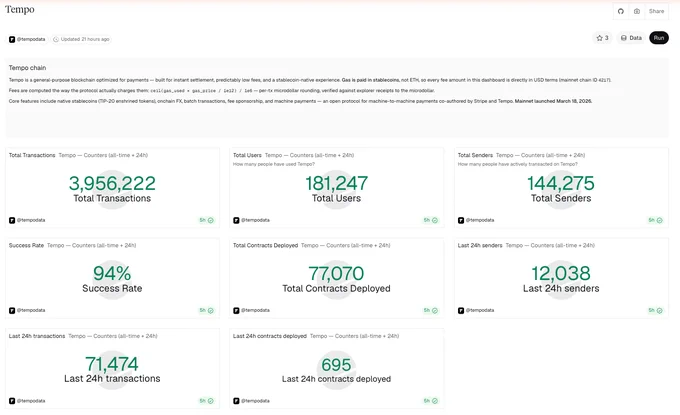Click the 71,474 counter value
The image size is (680, 415).
click(112, 364)
